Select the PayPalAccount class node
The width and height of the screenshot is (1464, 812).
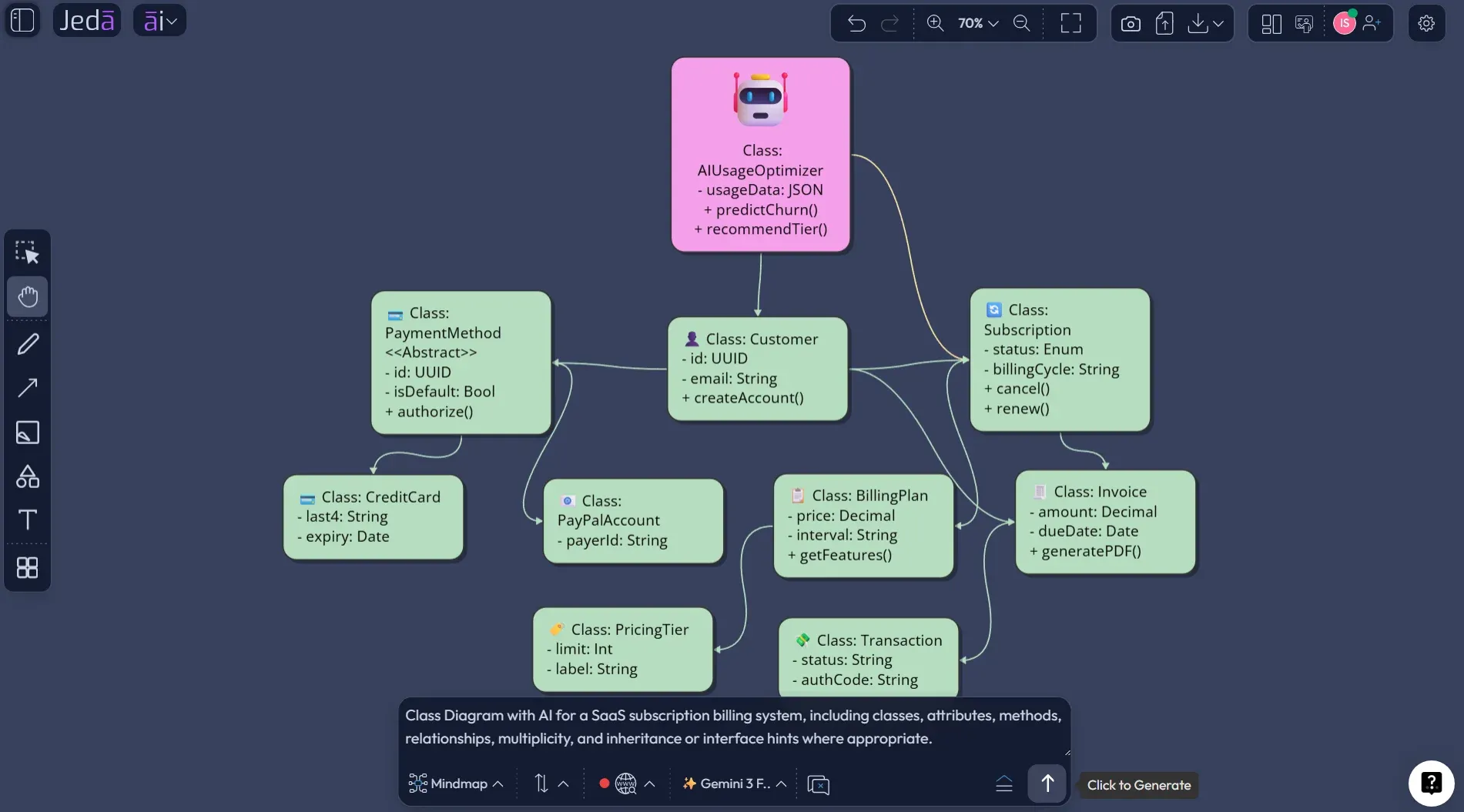pyautogui.click(x=633, y=521)
